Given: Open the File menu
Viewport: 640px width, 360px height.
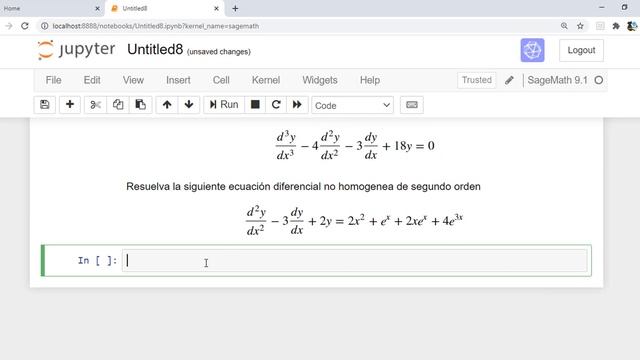Looking at the screenshot, I should pyautogui.click(x=53, y=80).
